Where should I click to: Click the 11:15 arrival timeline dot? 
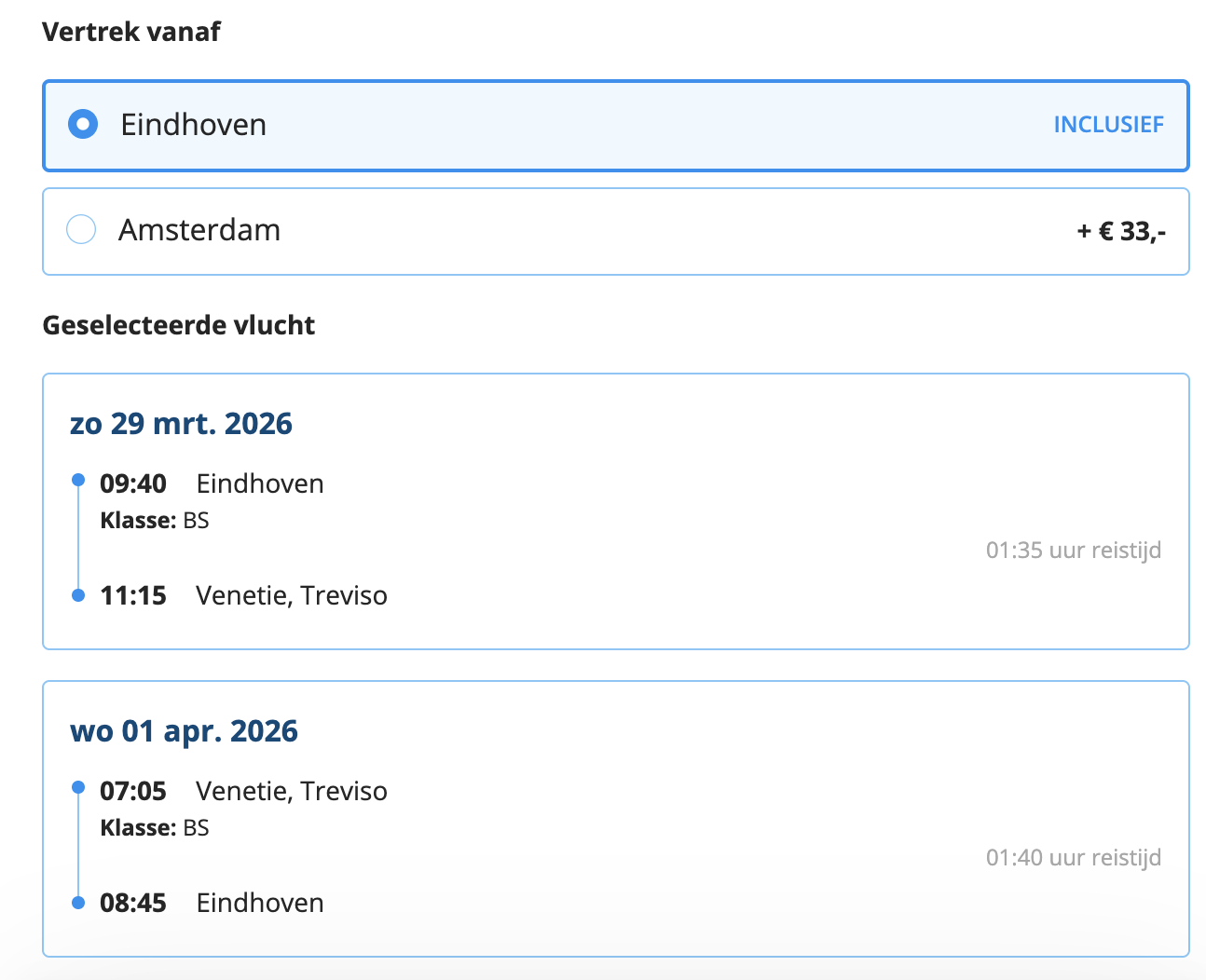[78, 595]
